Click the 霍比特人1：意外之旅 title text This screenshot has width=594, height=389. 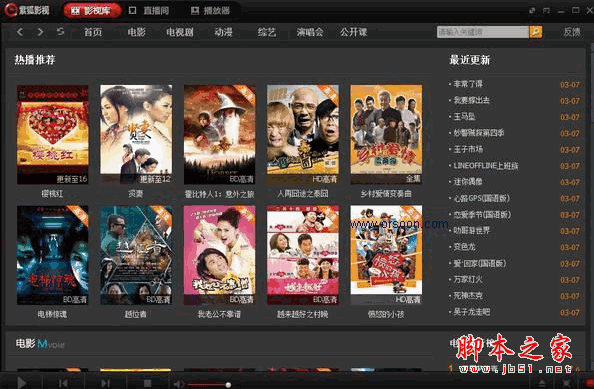(x=219, y=194)
